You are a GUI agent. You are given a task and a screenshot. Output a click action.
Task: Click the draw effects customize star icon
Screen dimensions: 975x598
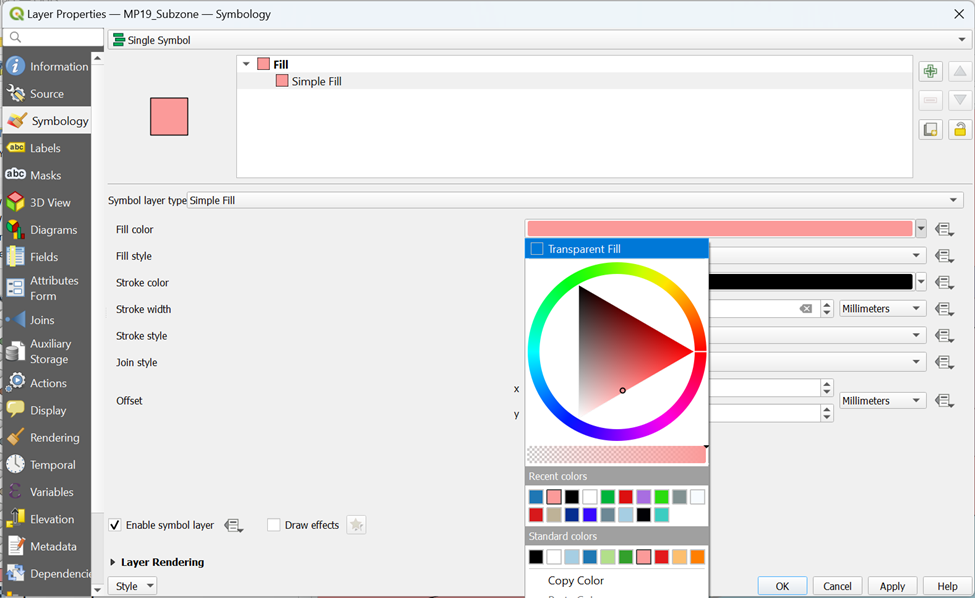(x=356, y=525)
